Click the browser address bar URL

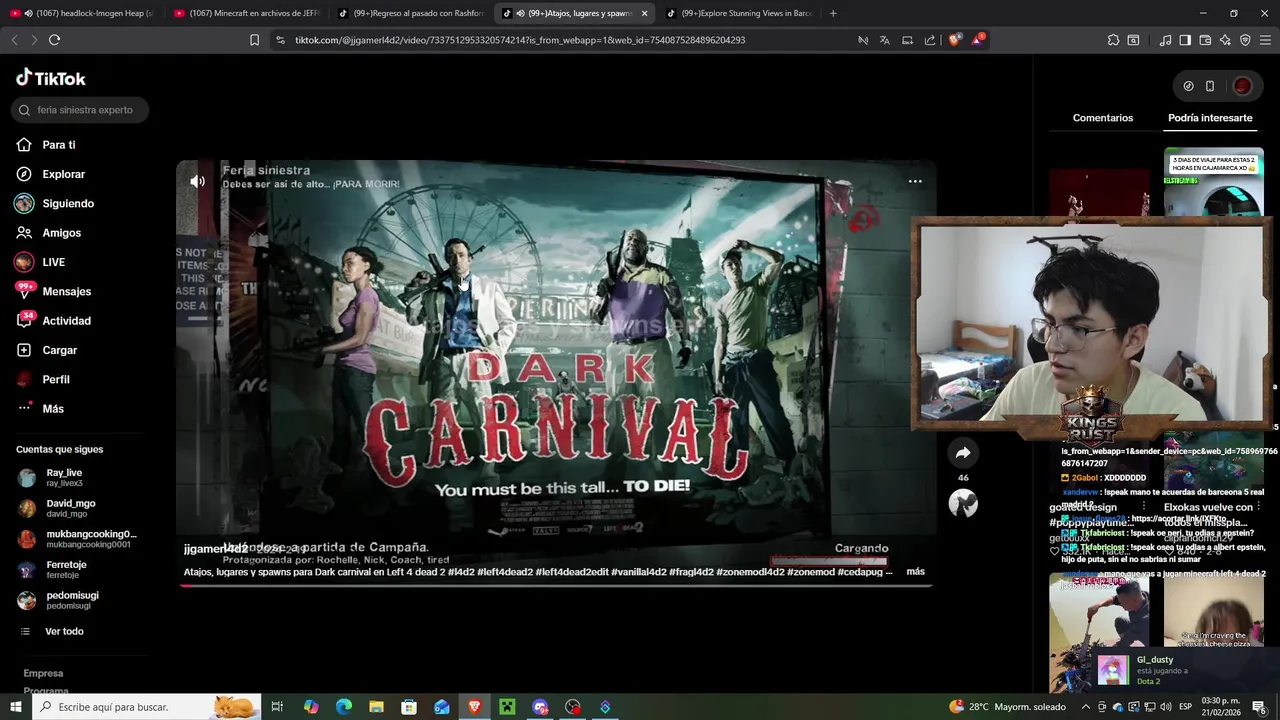(520, 40)
